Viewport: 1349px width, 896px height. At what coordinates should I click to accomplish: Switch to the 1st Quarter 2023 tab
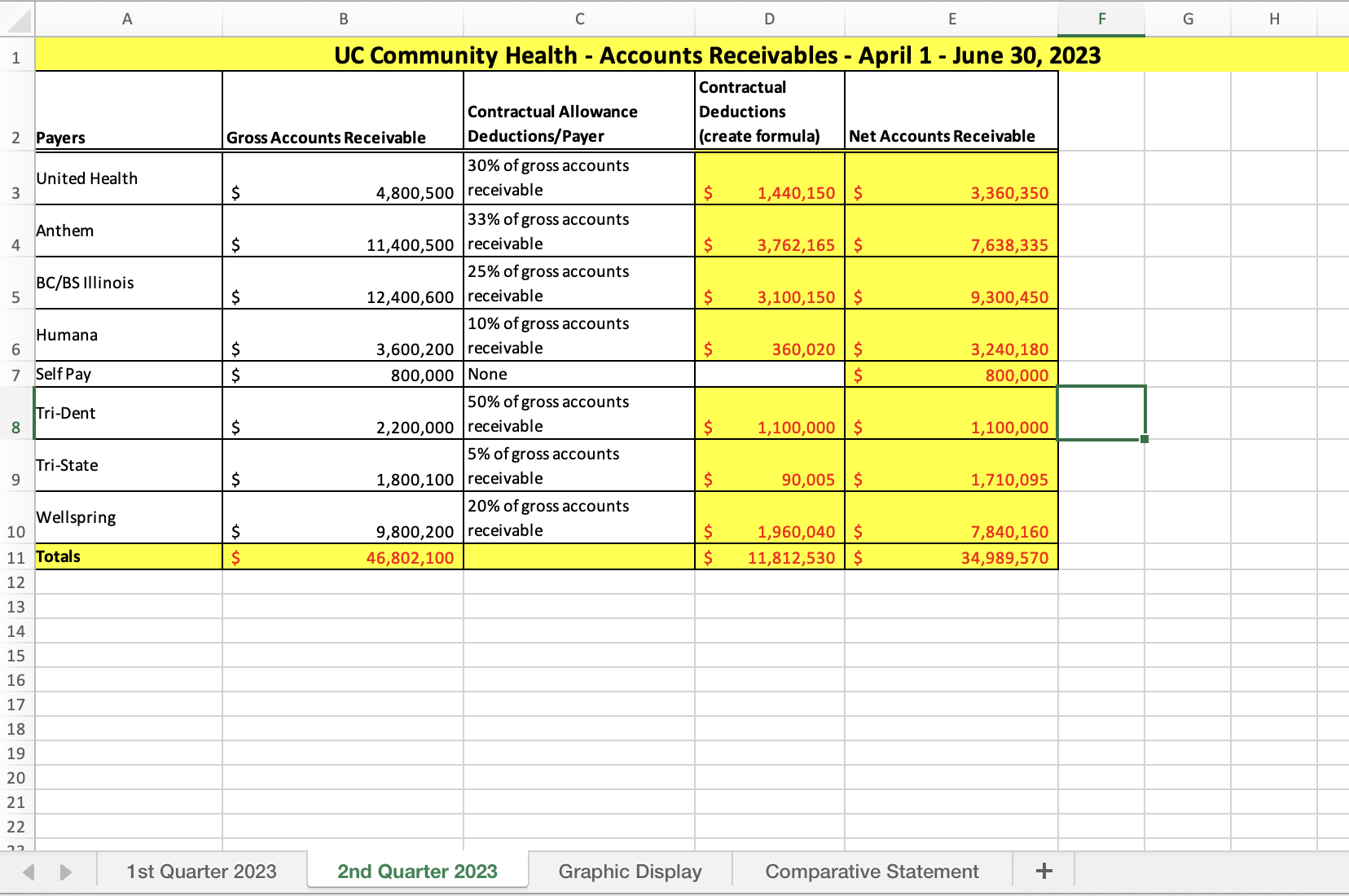point(200,870)
